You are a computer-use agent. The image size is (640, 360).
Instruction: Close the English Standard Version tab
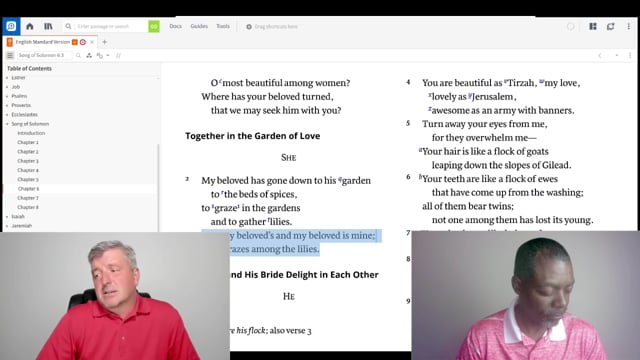(92, 42)
